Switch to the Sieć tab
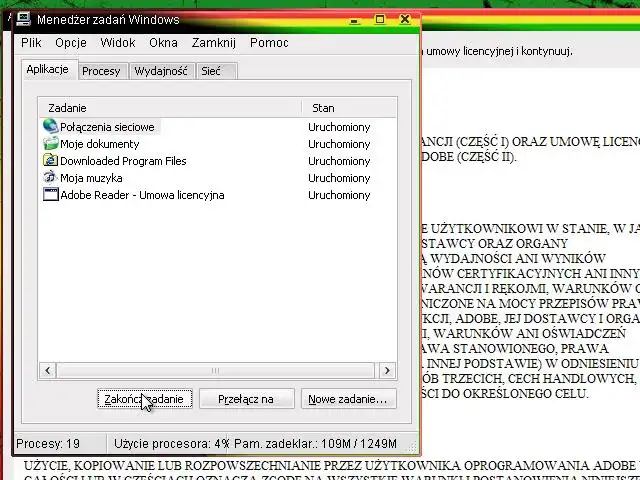Image resolution: width=640 pixels, height=480 pixels. click(216, 71)
